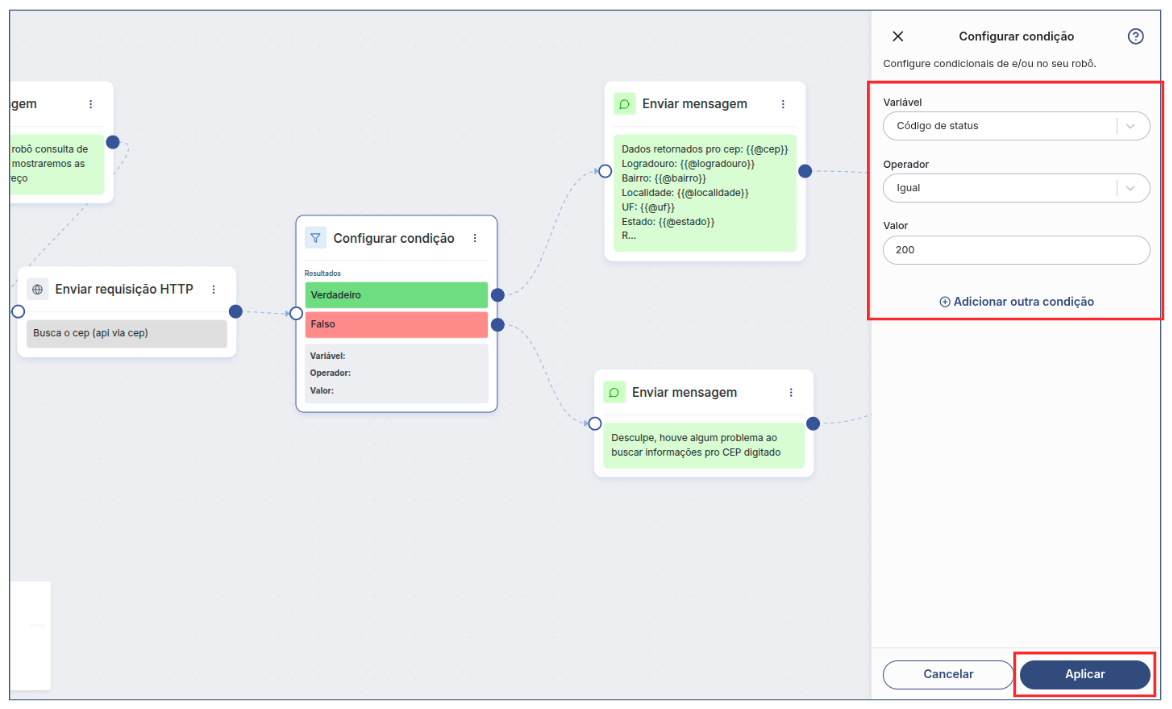This screenshot has height=709, width=1172.
Task: Click input connector of Configurar condição node
Action: pyautogui.click(x=296, y=313)
